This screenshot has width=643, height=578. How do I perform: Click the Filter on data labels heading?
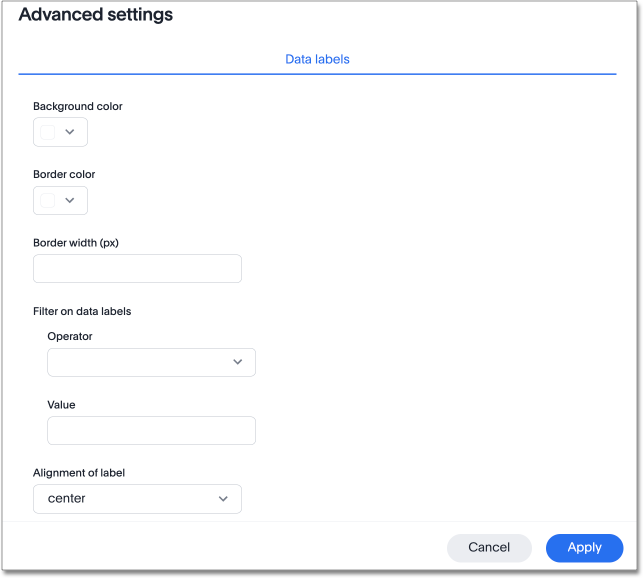pyautogui.click(x=82, y=311)
